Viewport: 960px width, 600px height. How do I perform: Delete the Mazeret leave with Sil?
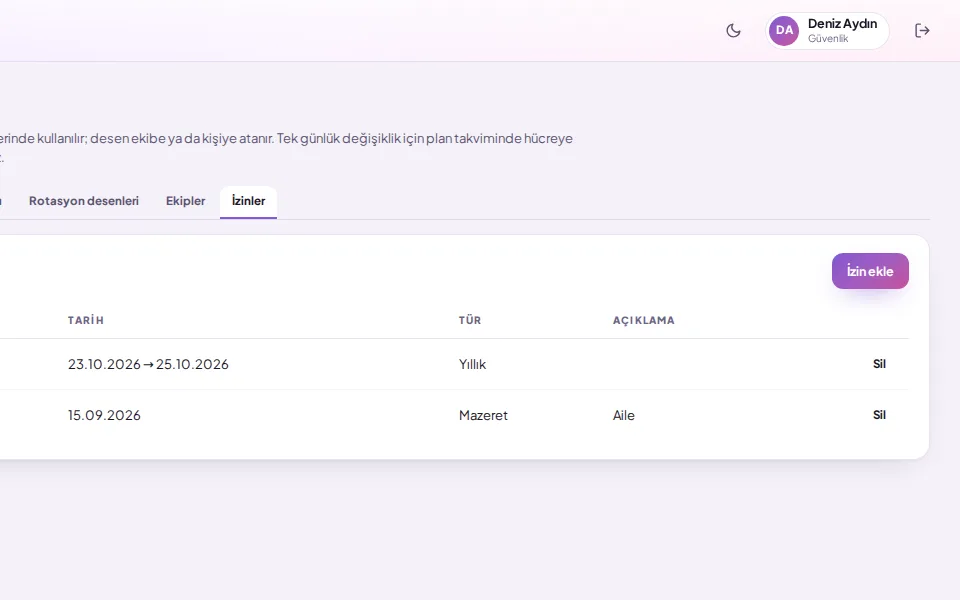click(x=879, y=415)
